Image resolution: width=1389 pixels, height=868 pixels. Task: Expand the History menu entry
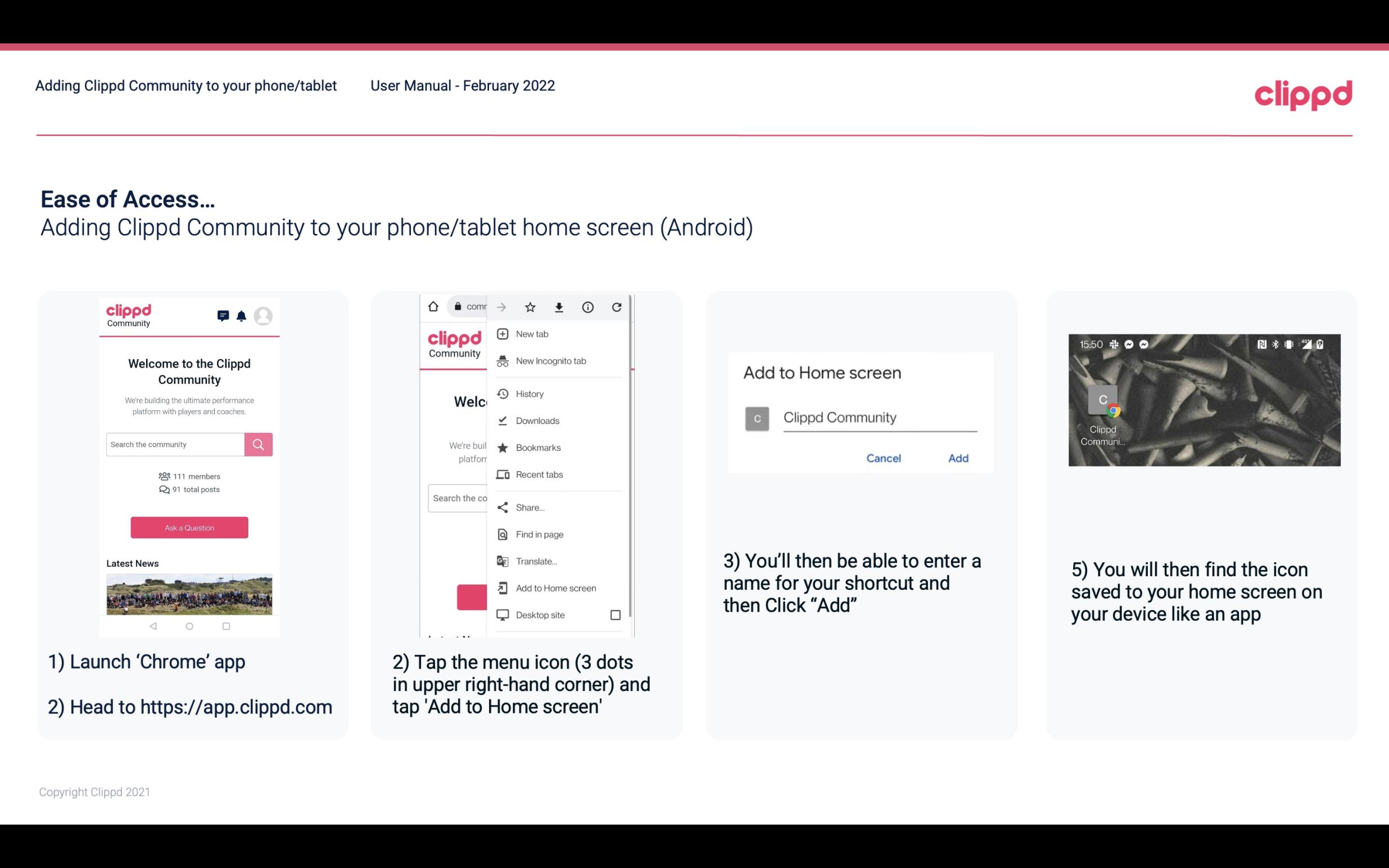pyautogui.click(x=529, y=394)
